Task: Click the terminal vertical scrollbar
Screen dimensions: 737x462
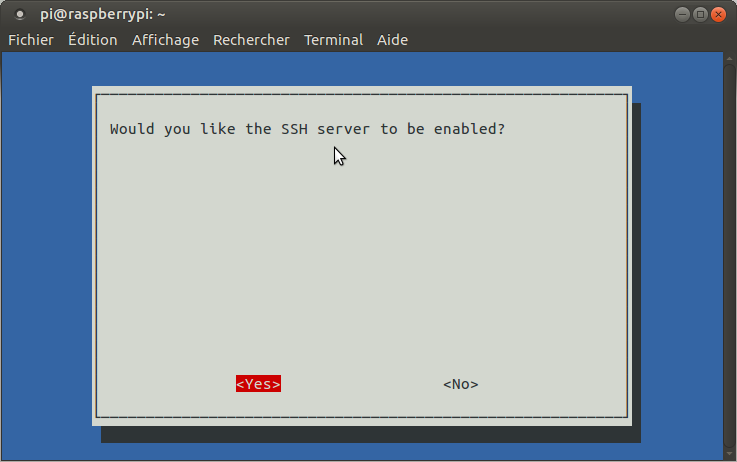Action: coord(729,256)
